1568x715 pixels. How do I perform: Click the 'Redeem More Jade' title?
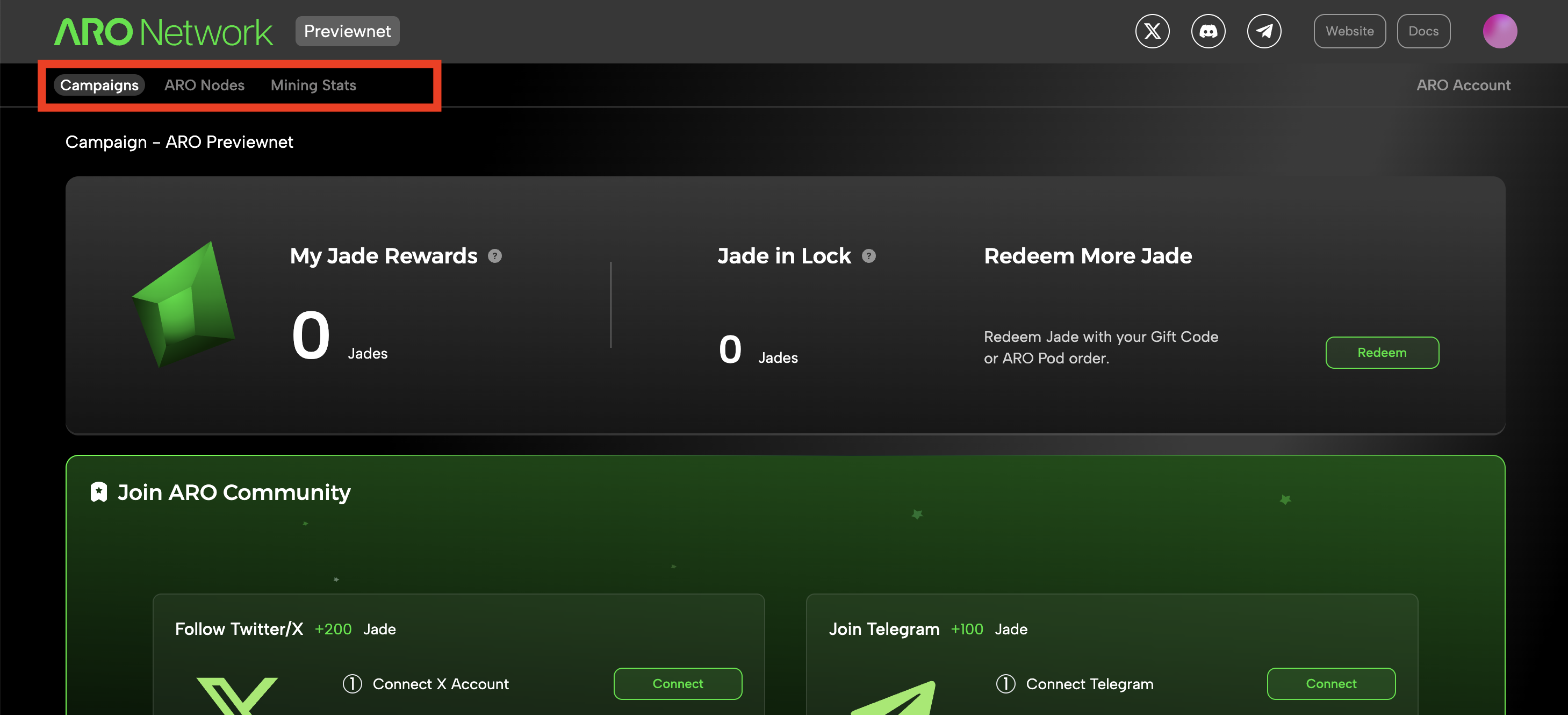(x=1088, y=256)
